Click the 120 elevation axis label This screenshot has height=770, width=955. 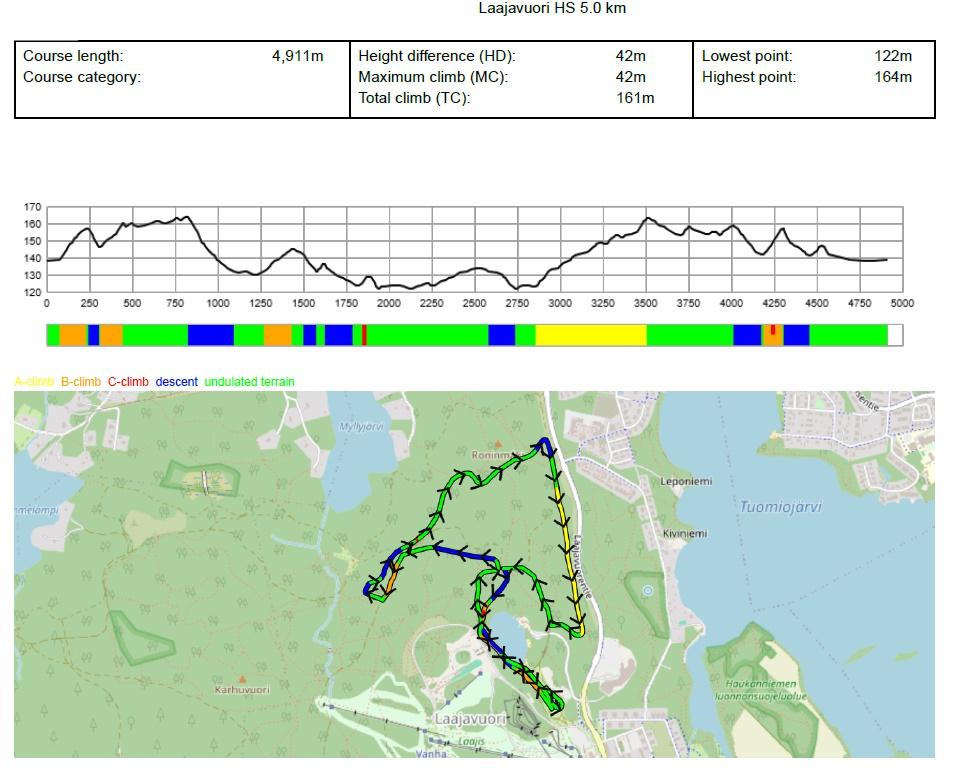33,292
